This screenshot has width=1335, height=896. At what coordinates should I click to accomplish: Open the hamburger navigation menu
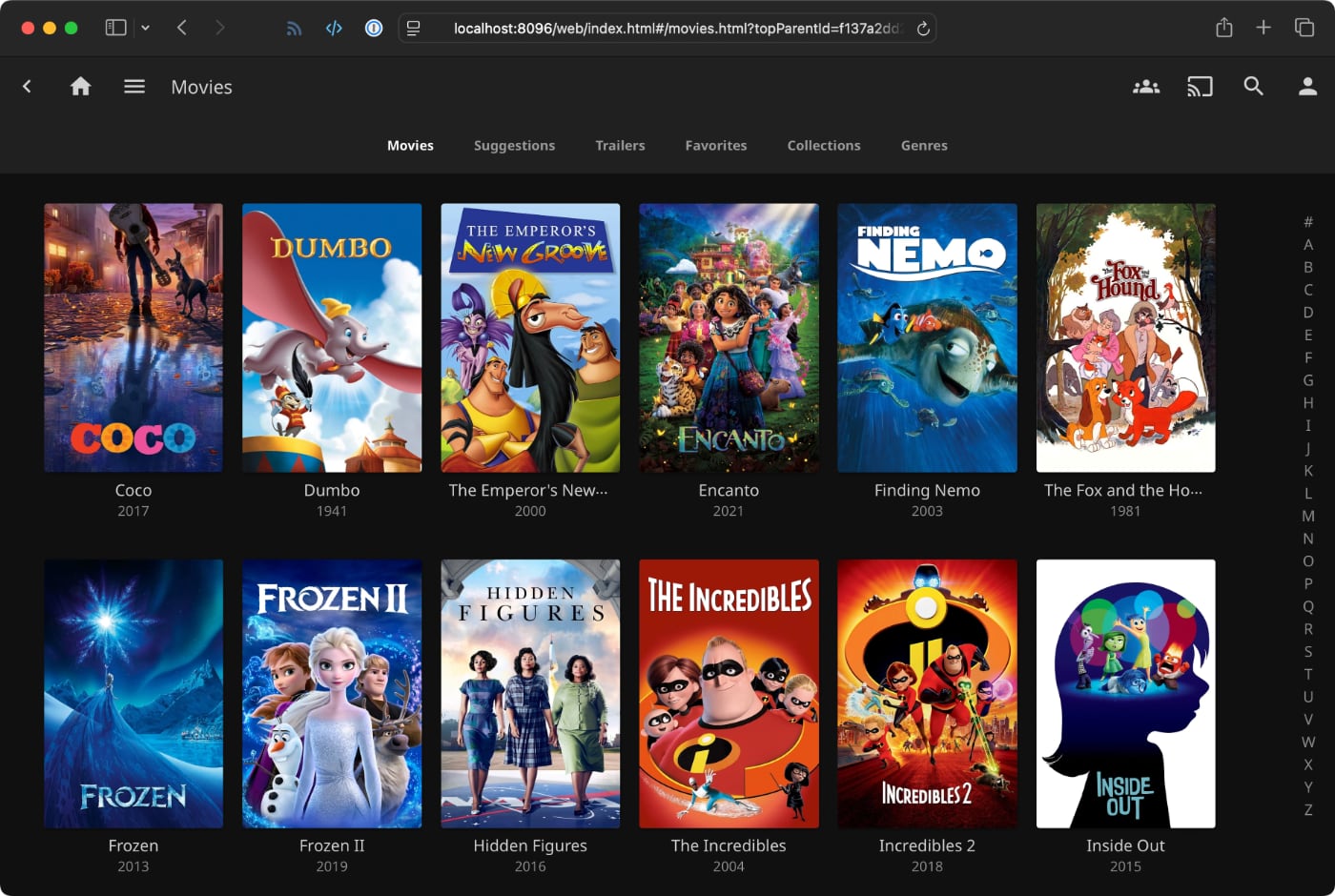pyautogui.click(x=134, y=87)
